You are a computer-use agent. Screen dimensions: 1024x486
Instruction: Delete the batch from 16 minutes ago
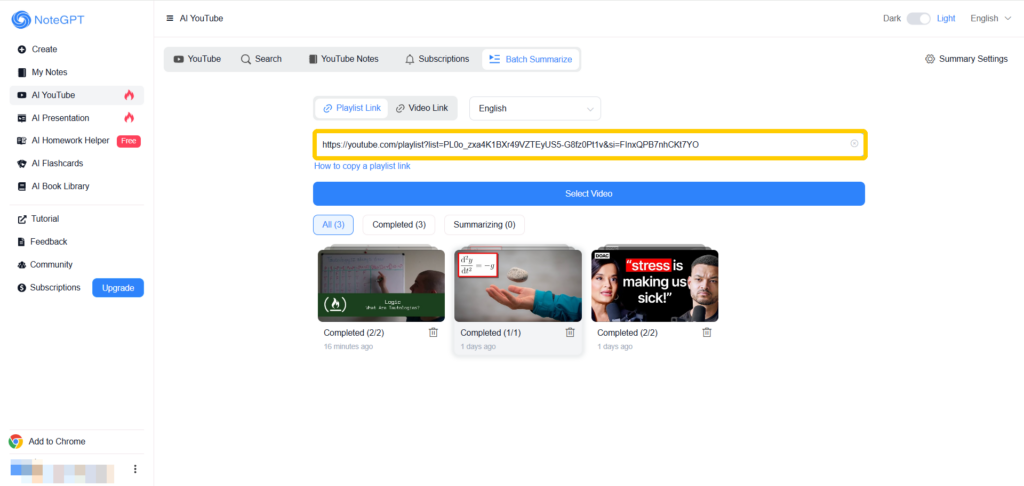(x=433, y=332)
